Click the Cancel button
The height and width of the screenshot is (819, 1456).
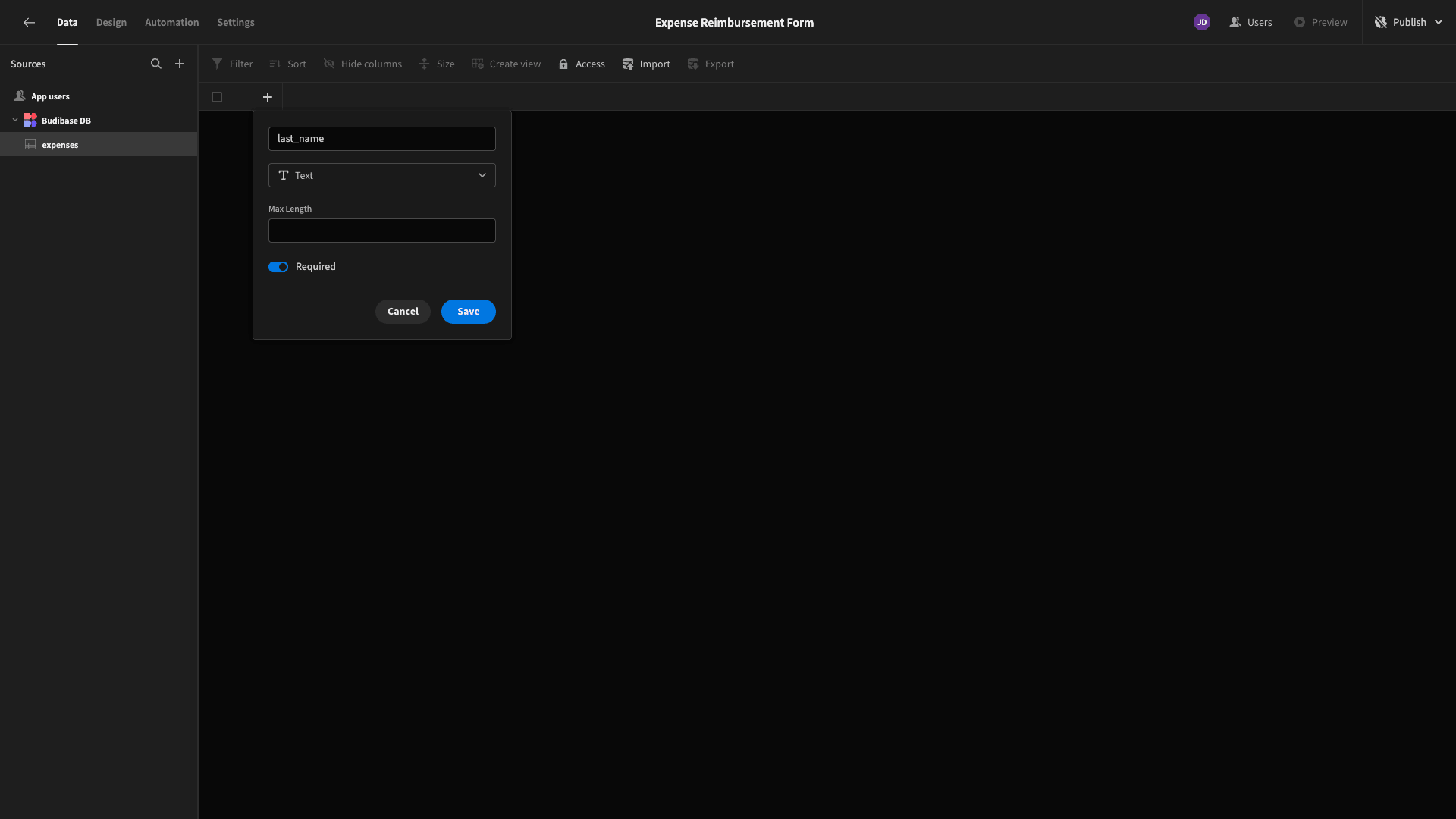click(402, 311)
